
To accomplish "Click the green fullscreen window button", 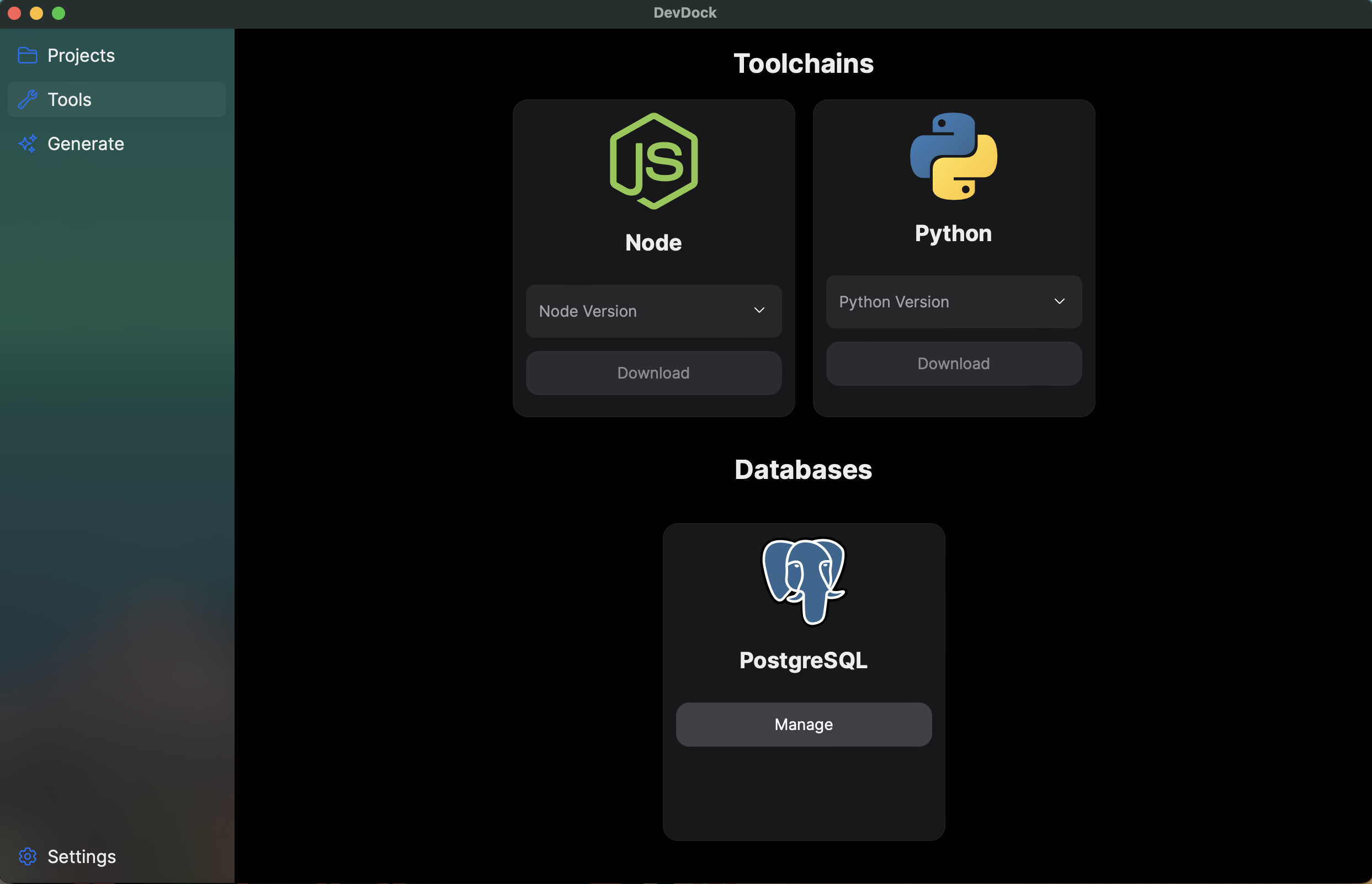I will [x=59, y=13].
